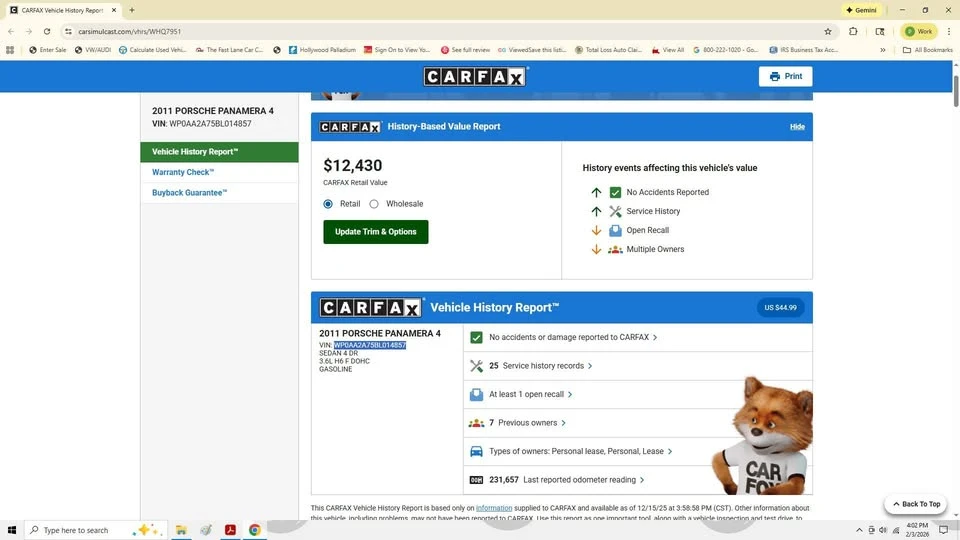Image resolution: width=960 pixels, height=540 pixels.
Task: Click green checkmark next to No Accidents Reported
Action: 615,192
